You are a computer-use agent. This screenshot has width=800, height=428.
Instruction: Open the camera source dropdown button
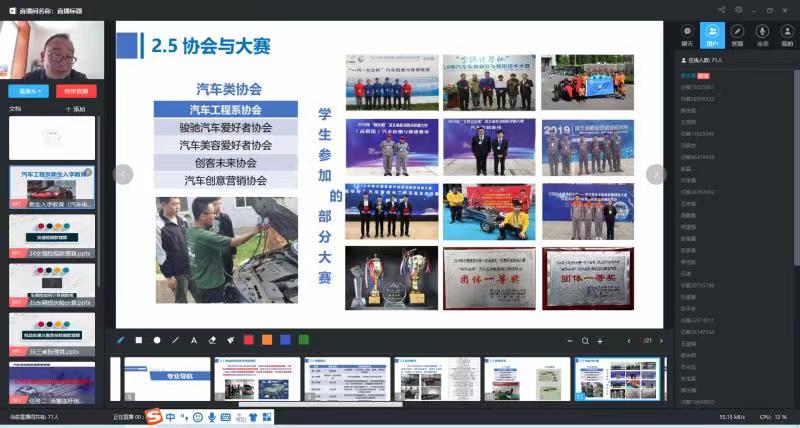coord(27,91)
